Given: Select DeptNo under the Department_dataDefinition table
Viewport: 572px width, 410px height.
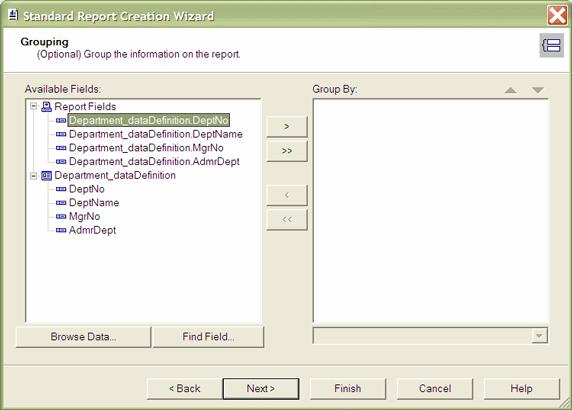Looking at the screenshot, I should click(87, 189).
